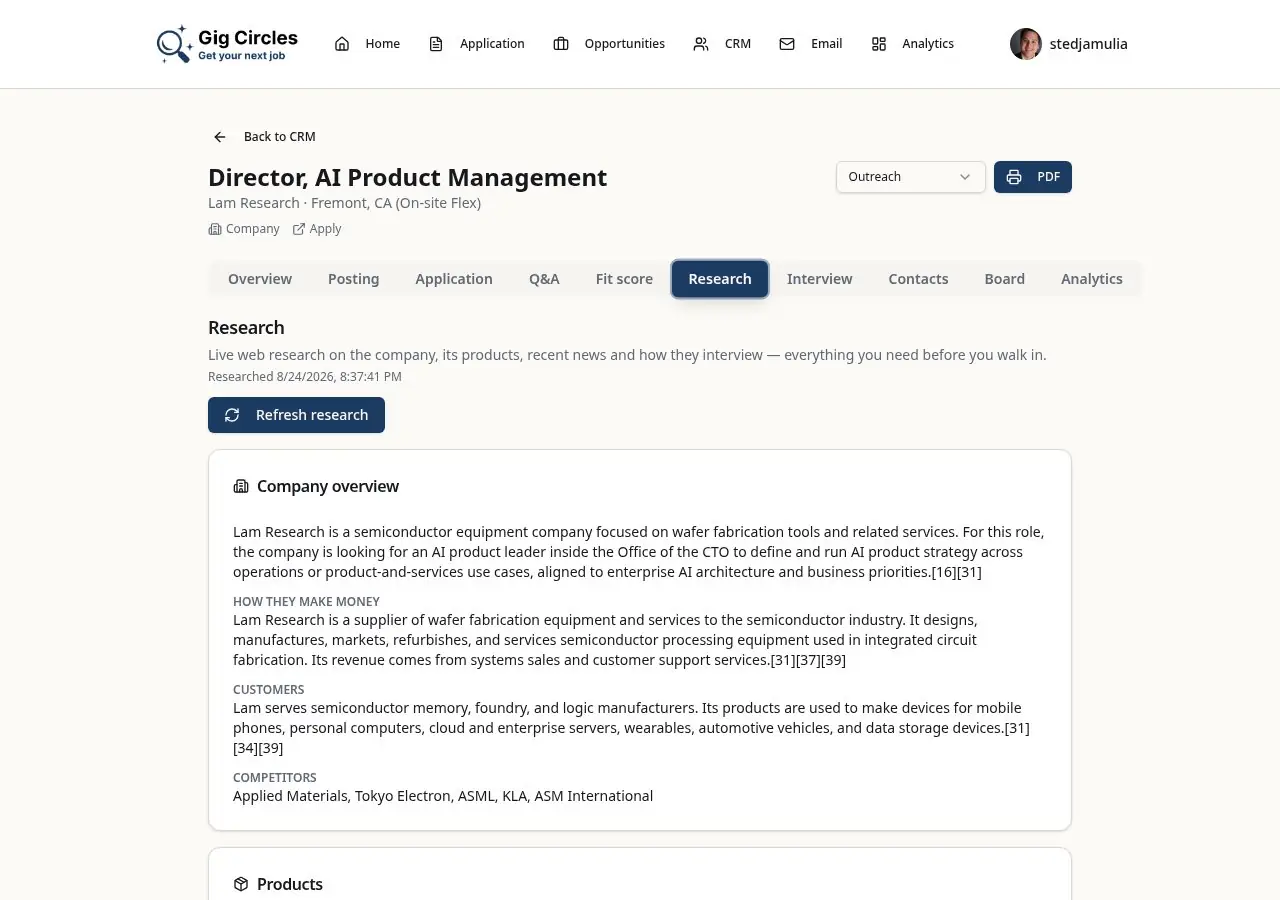The height and width of the screenshot is (900, 1280).
Task: Click the Products card heading
Action: point(290,885)
